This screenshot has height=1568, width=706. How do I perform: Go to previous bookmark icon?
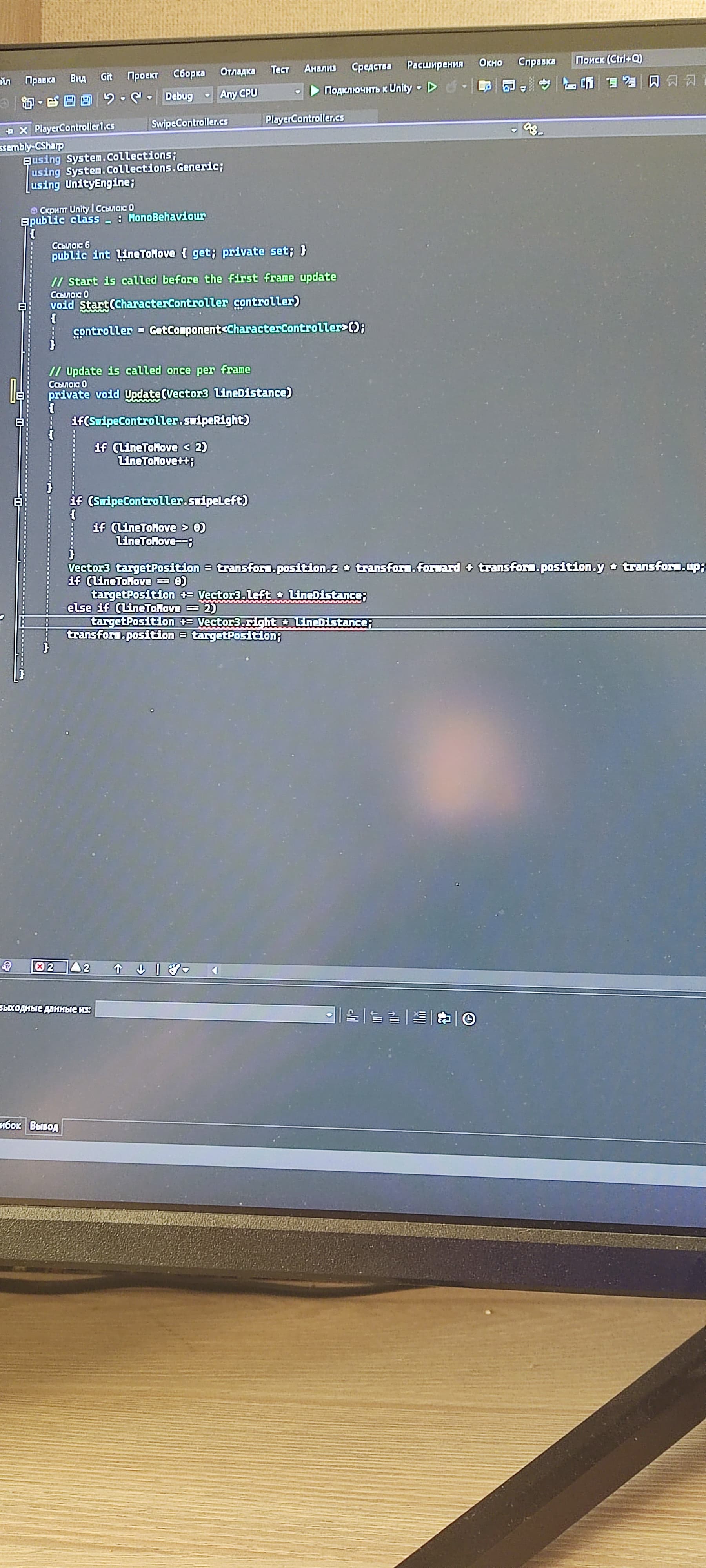(x=673, y=80)
